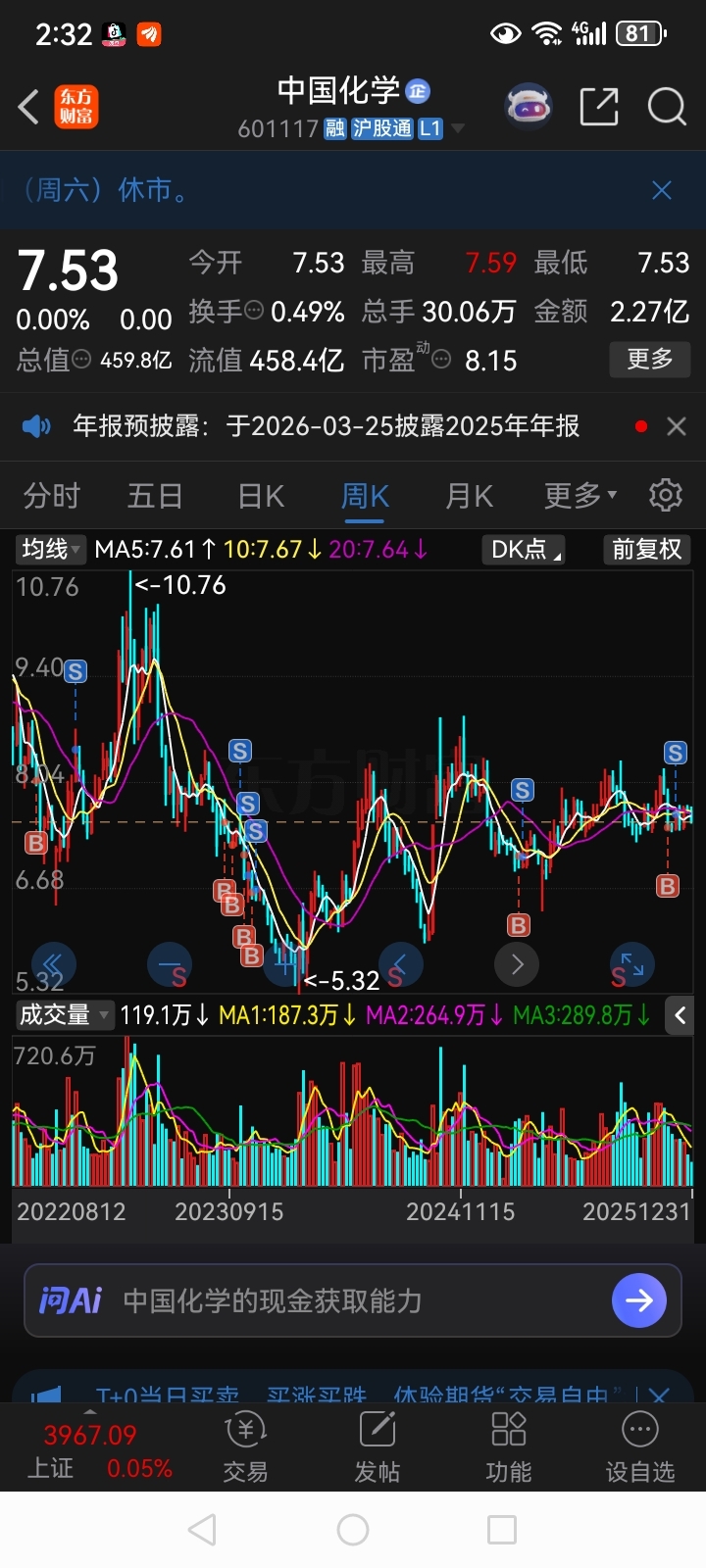Tap the 2025年年报 disclosure announcement text

click(x=326, y=426)
